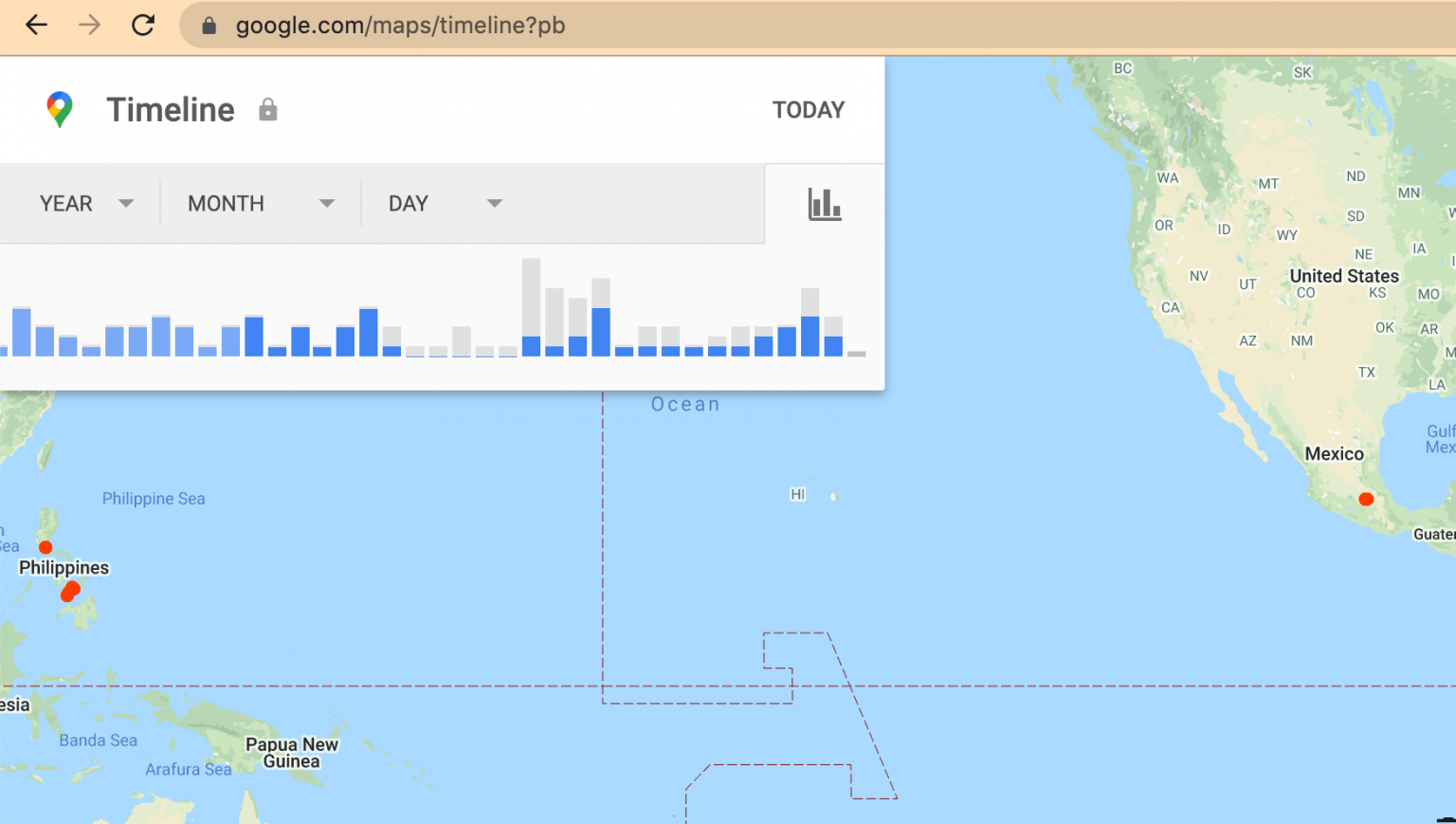
Task: Go forward using the browser arrow
Action: 90,26
